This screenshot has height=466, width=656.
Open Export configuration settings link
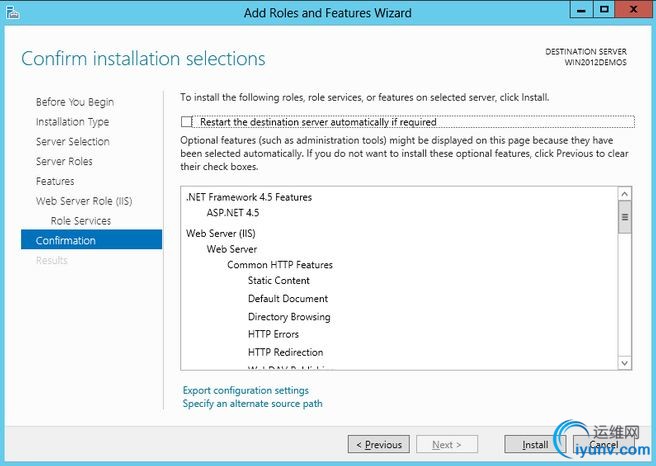tap(245, 390)
